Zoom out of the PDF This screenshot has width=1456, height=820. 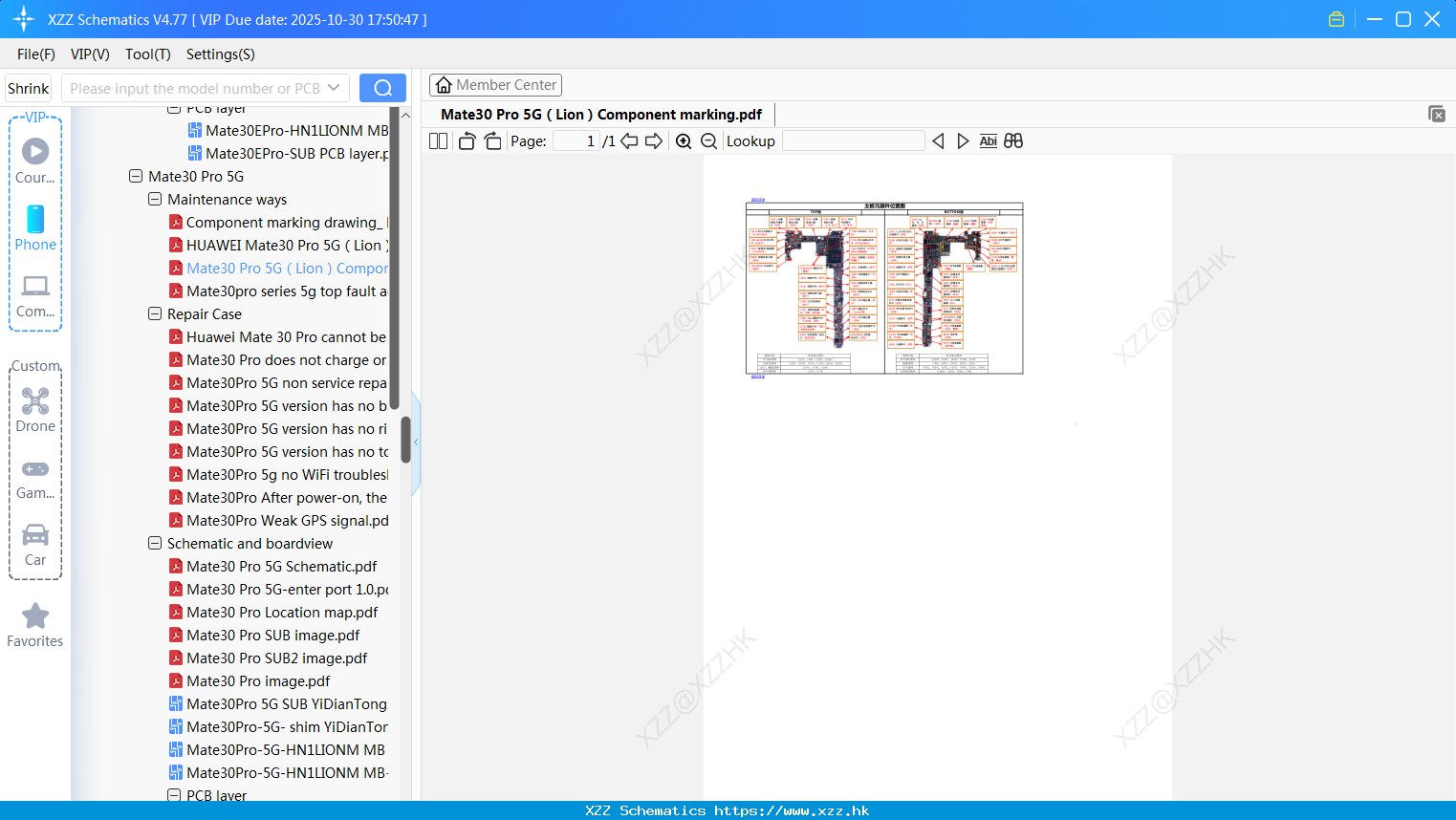[x=708, y=141]
